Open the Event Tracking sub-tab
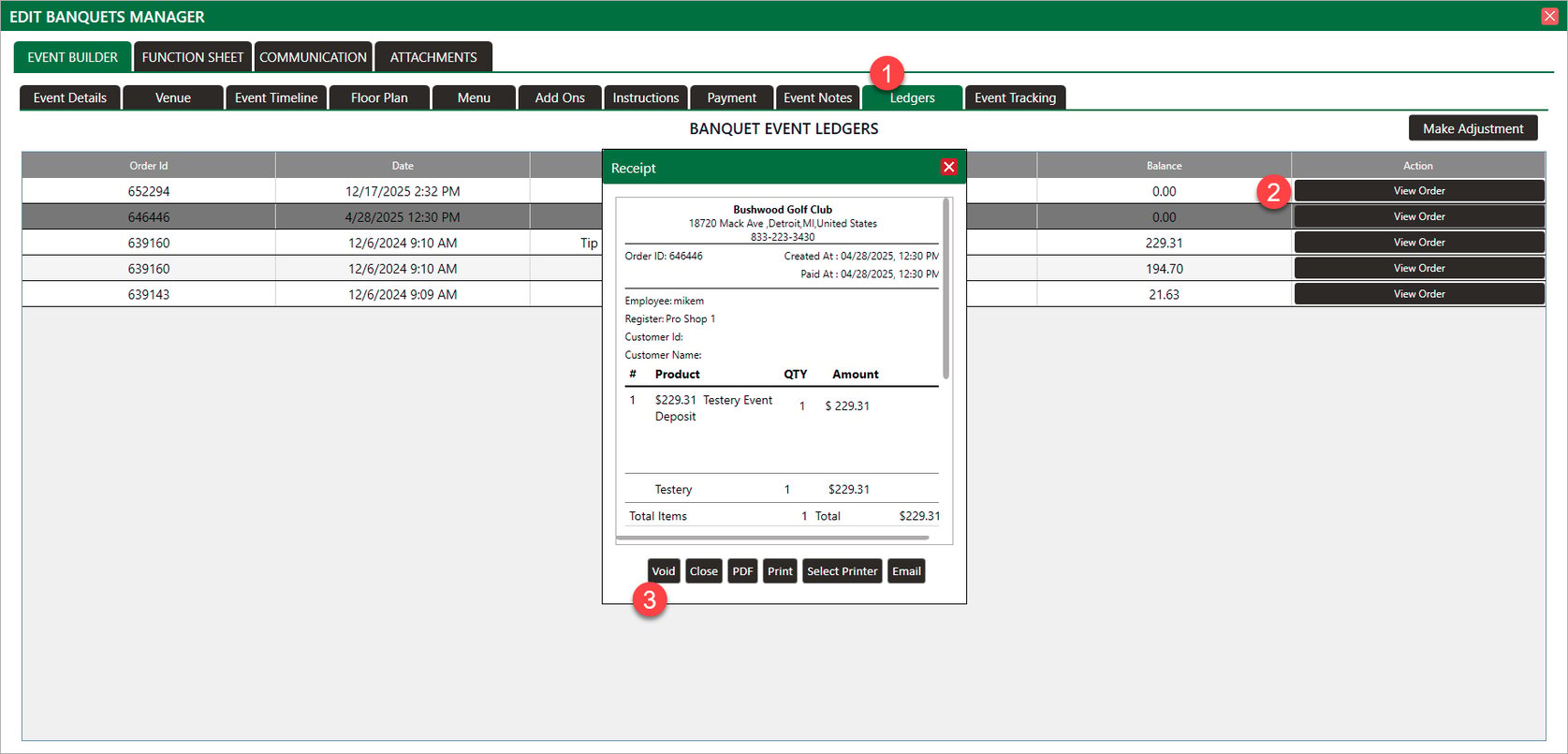The width and height of the screenshot is (1568, 754). 1016,97
